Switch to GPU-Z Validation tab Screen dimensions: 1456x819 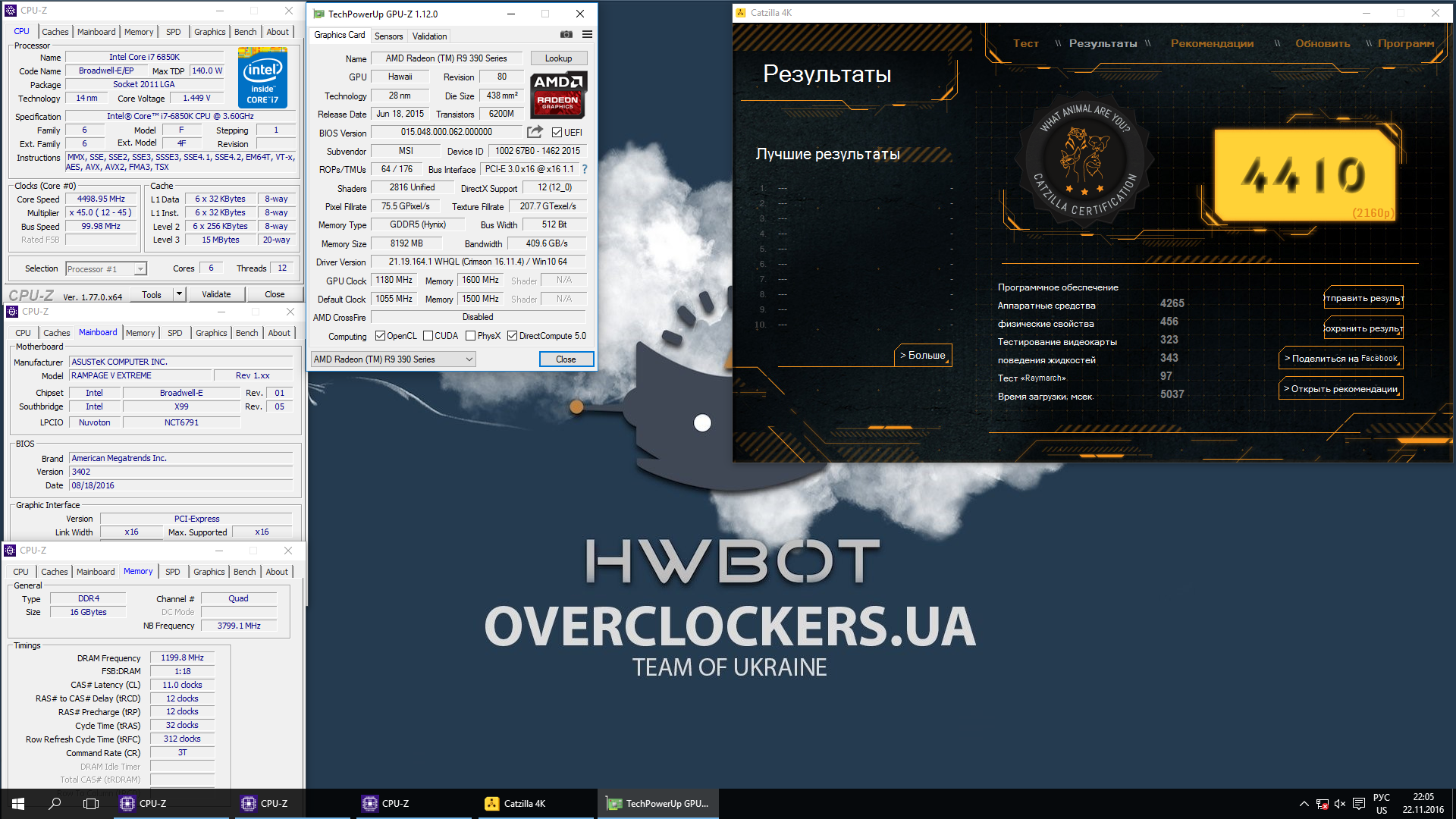[430, 36]
